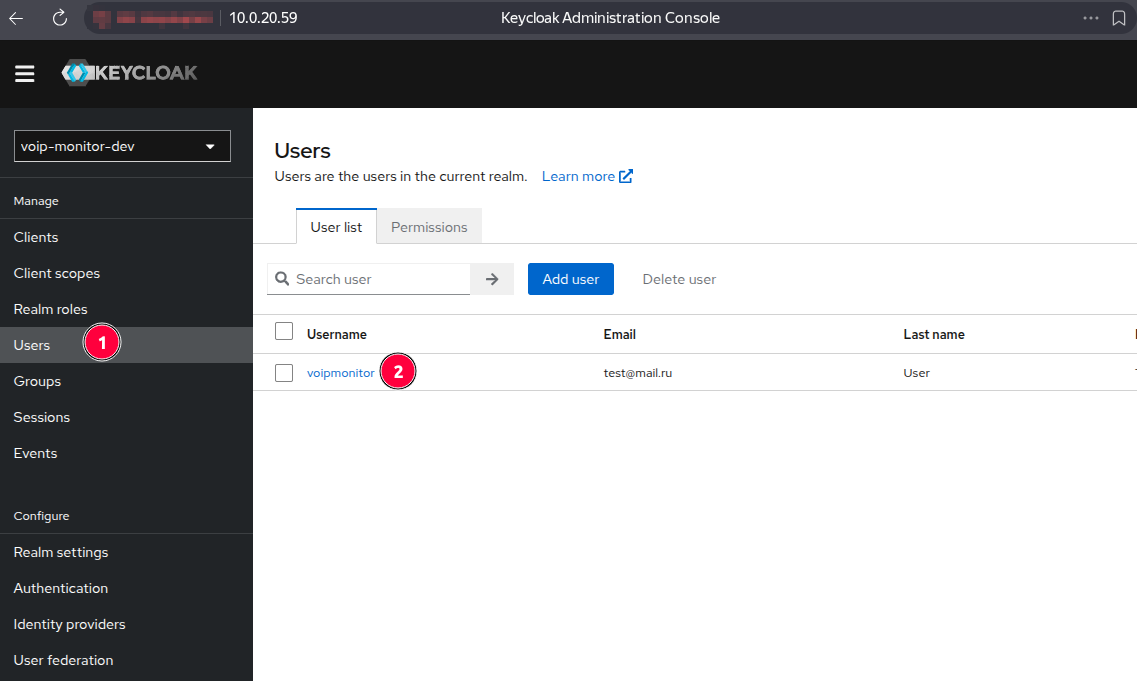Toggle the hamburger sidebar menu icon
This screenshot has height=681, width=1137.
tap(25, 74)
